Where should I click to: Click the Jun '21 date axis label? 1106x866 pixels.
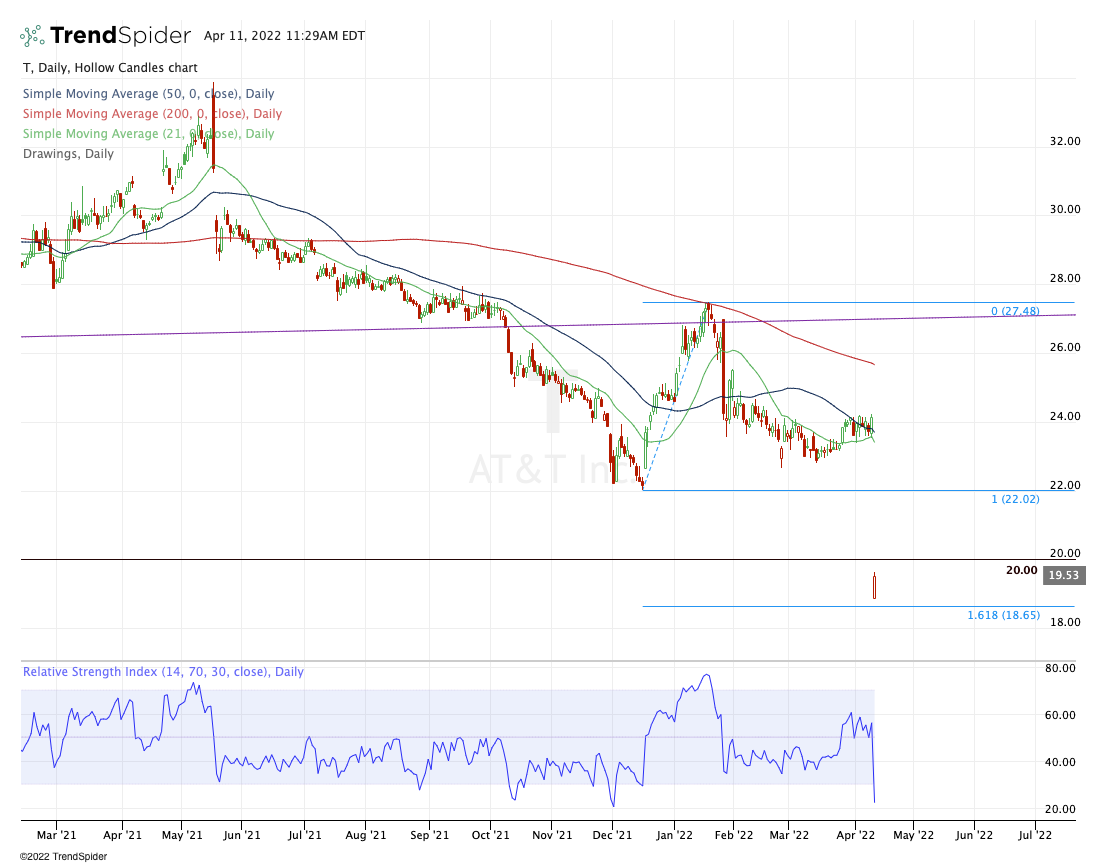click(241, 836)
